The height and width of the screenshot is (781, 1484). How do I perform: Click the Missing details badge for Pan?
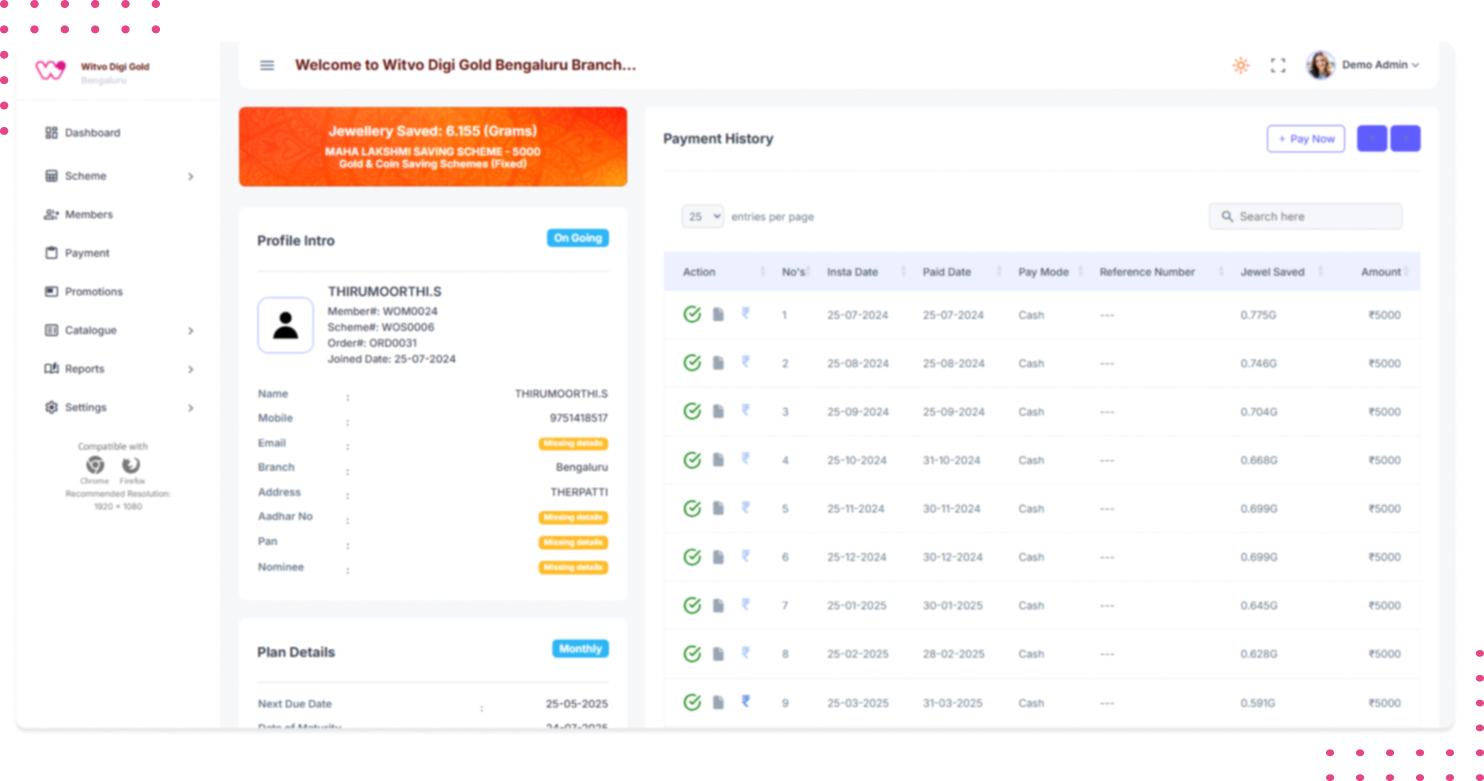click(573, 542)
